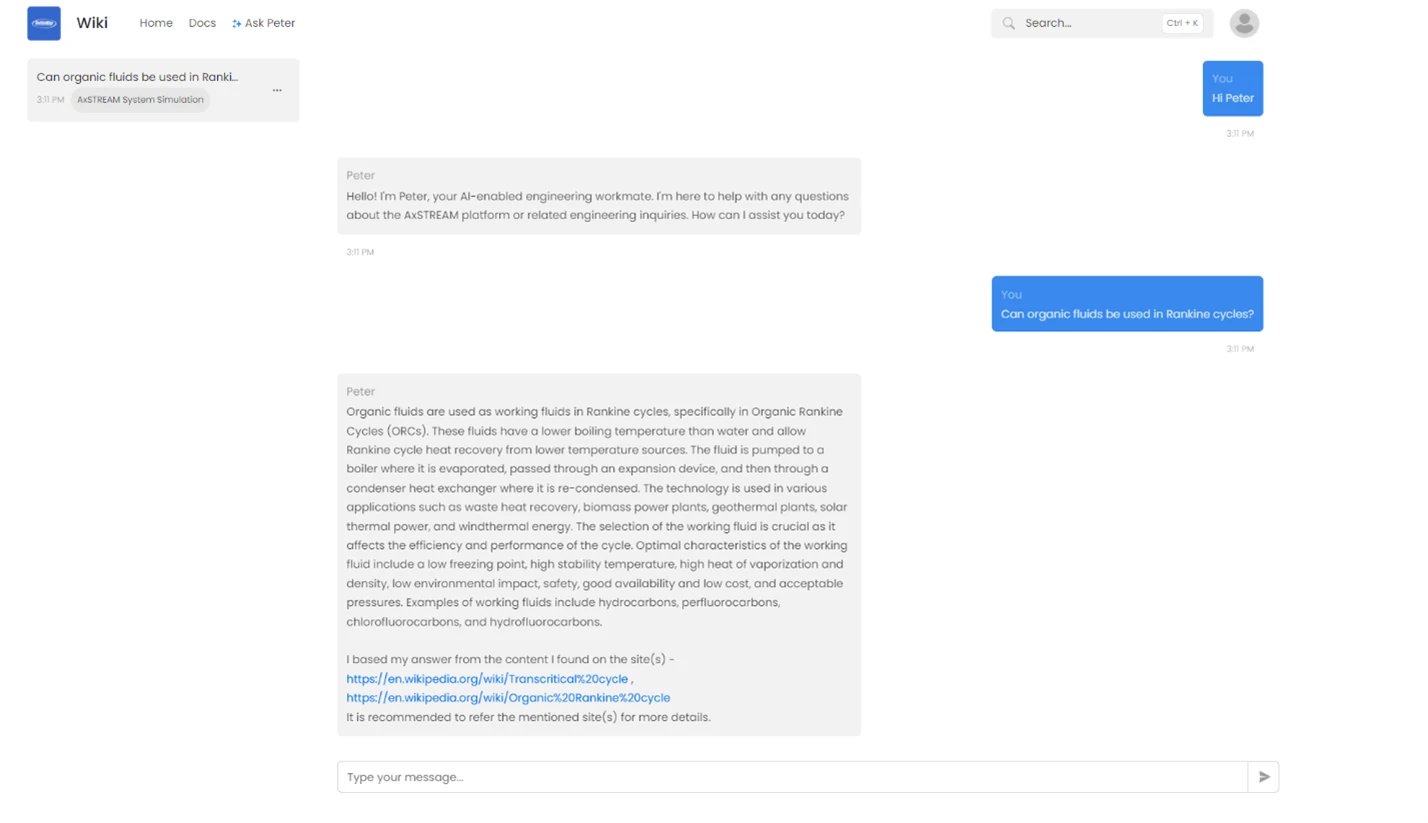This screenshot has width=1428, height=823.
Task: Open the conversation's three-dot options menu
Action: [277, 90]
